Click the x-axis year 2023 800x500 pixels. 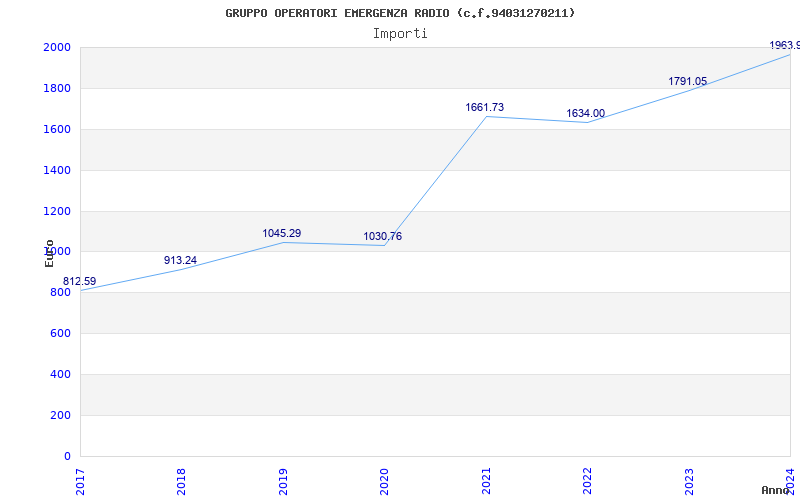(689, 482)
